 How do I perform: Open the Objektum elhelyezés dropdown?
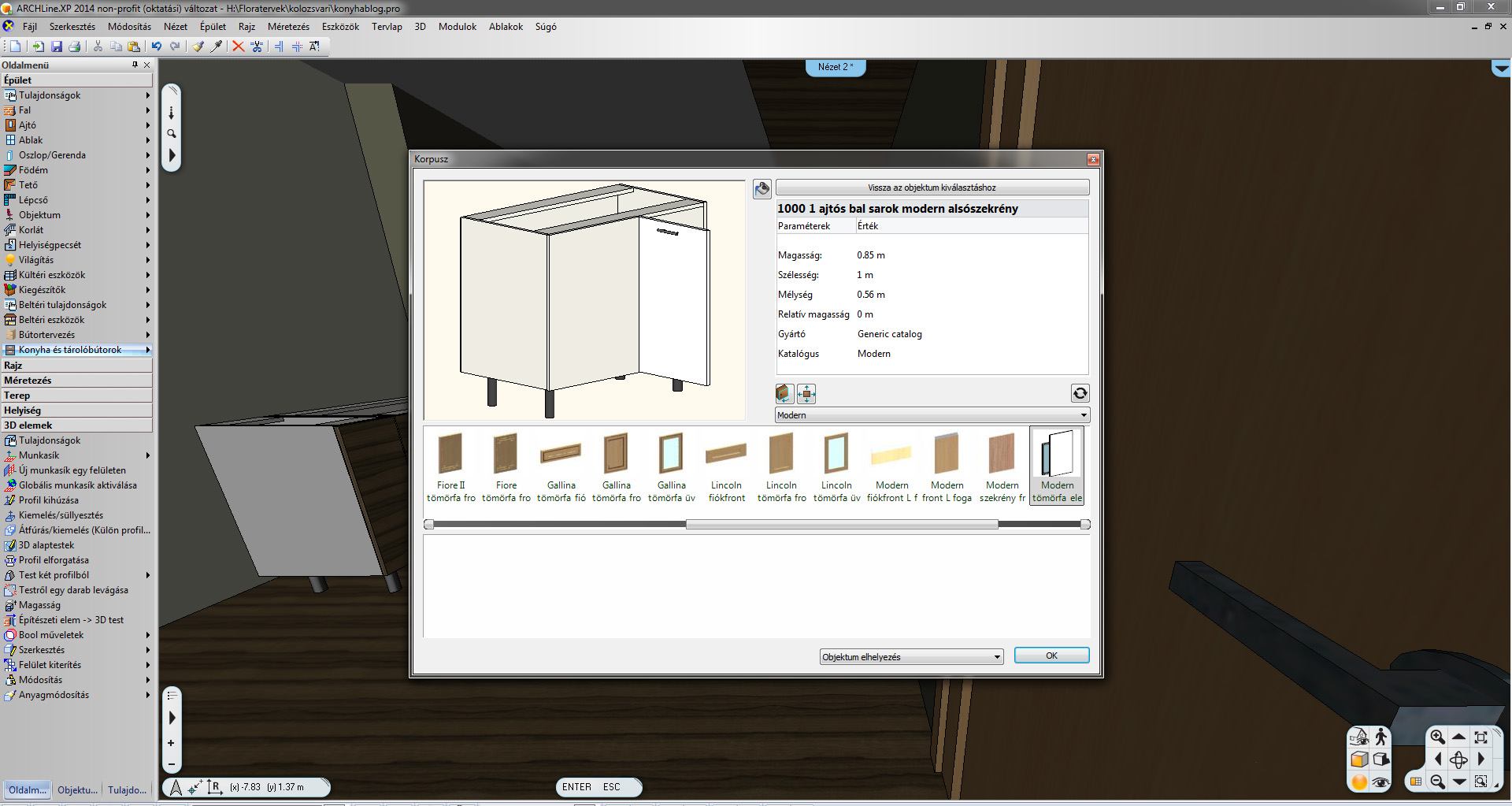tap(911, 656)
